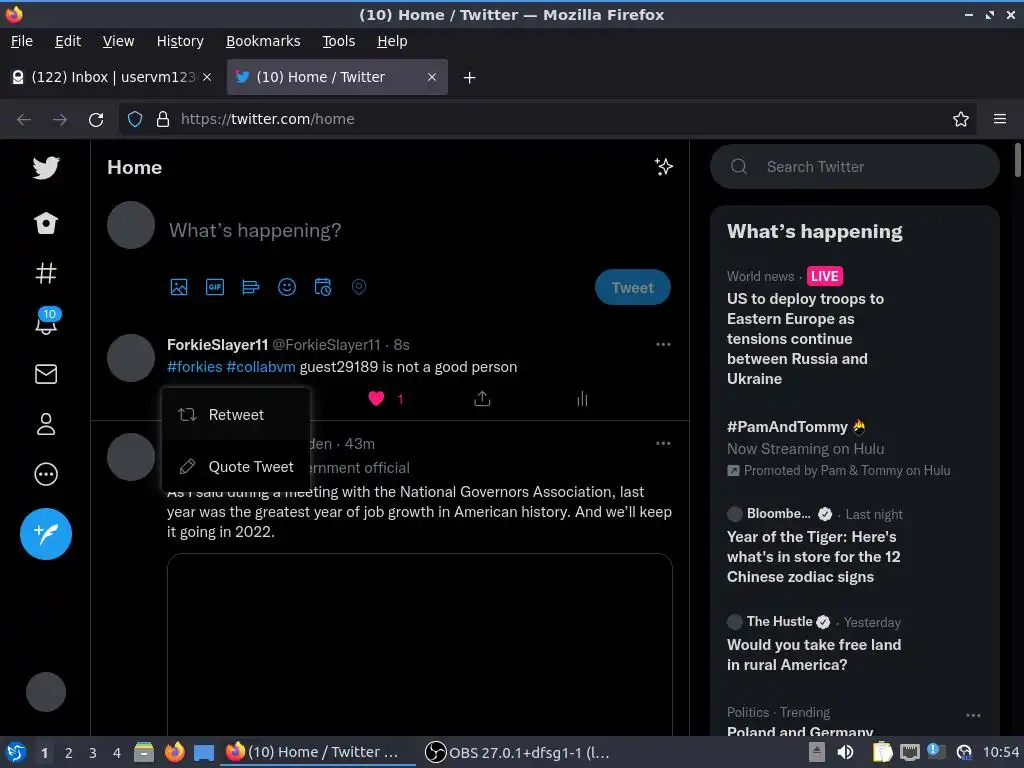This screenshot has height=768, width=1024.
Task: Open Notifications bell showing 10
Action: 46,321
